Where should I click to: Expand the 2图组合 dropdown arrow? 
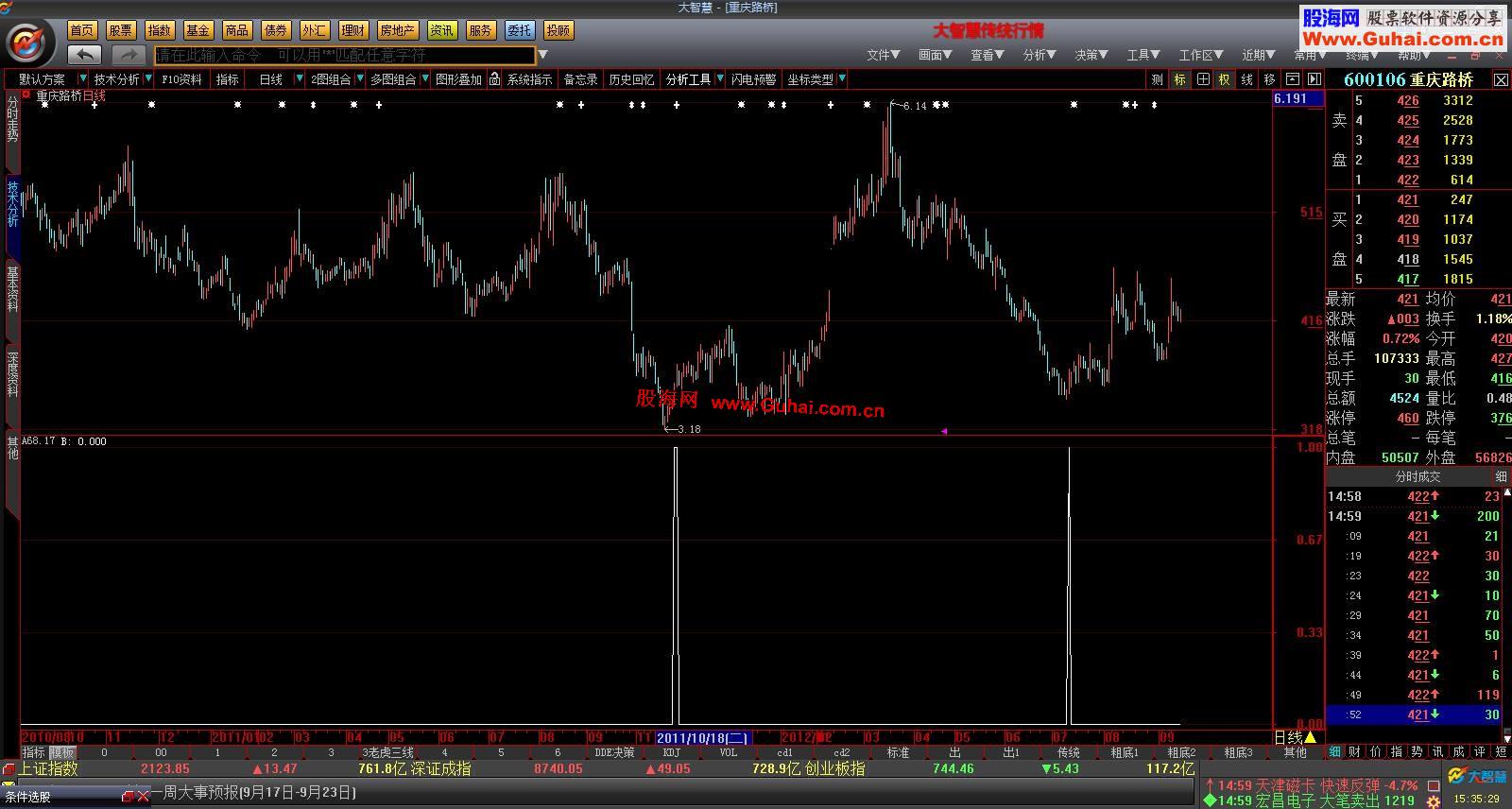coord(360,79)
